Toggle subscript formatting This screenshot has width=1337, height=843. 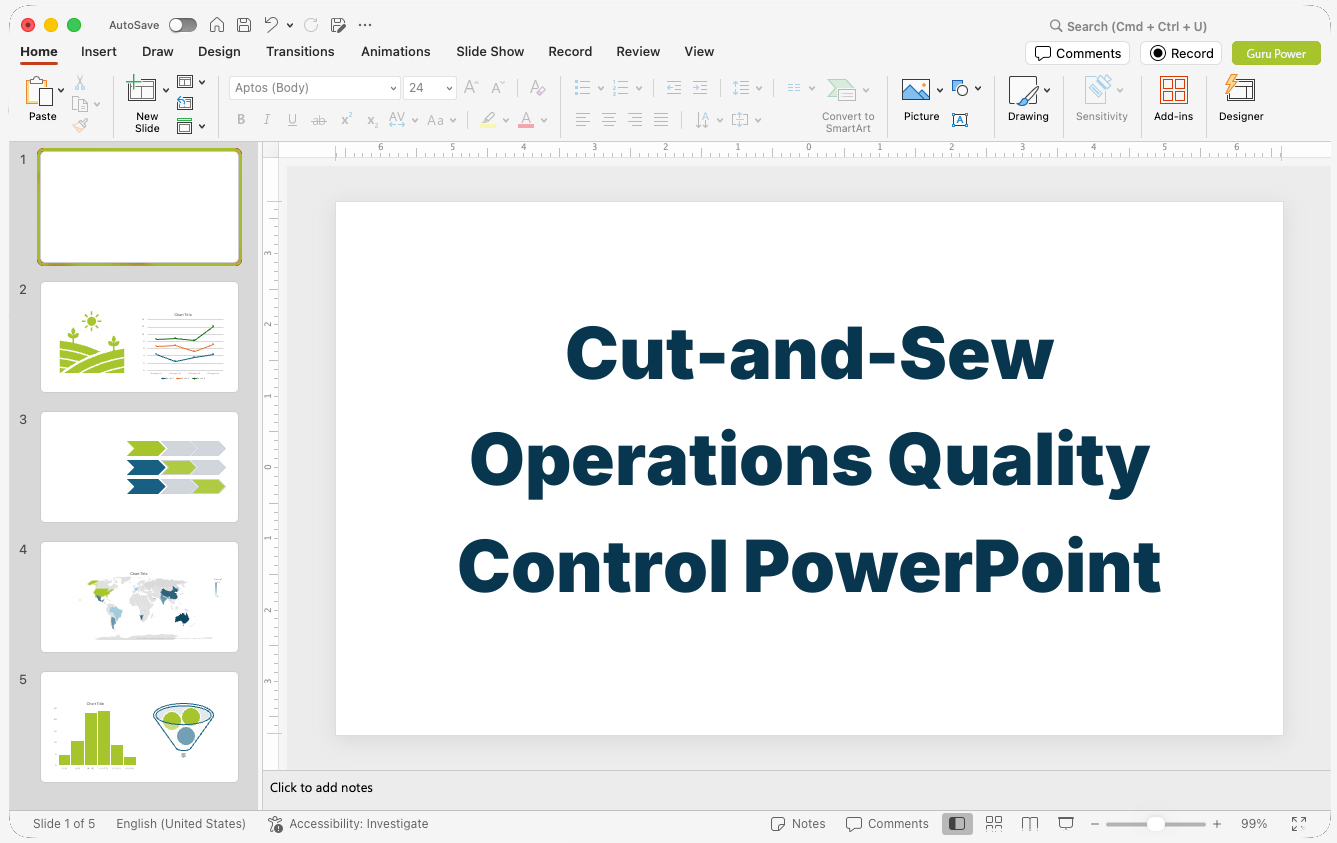pos(372,120)
